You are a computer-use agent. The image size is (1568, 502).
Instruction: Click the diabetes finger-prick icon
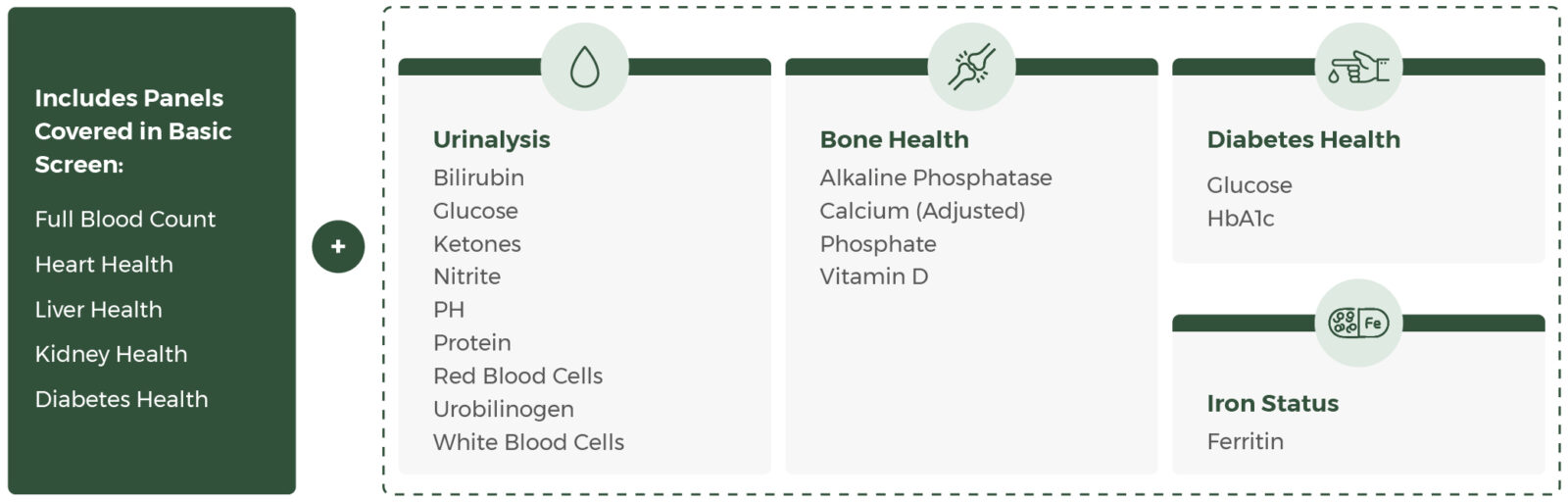click(x=1358, y=67)
